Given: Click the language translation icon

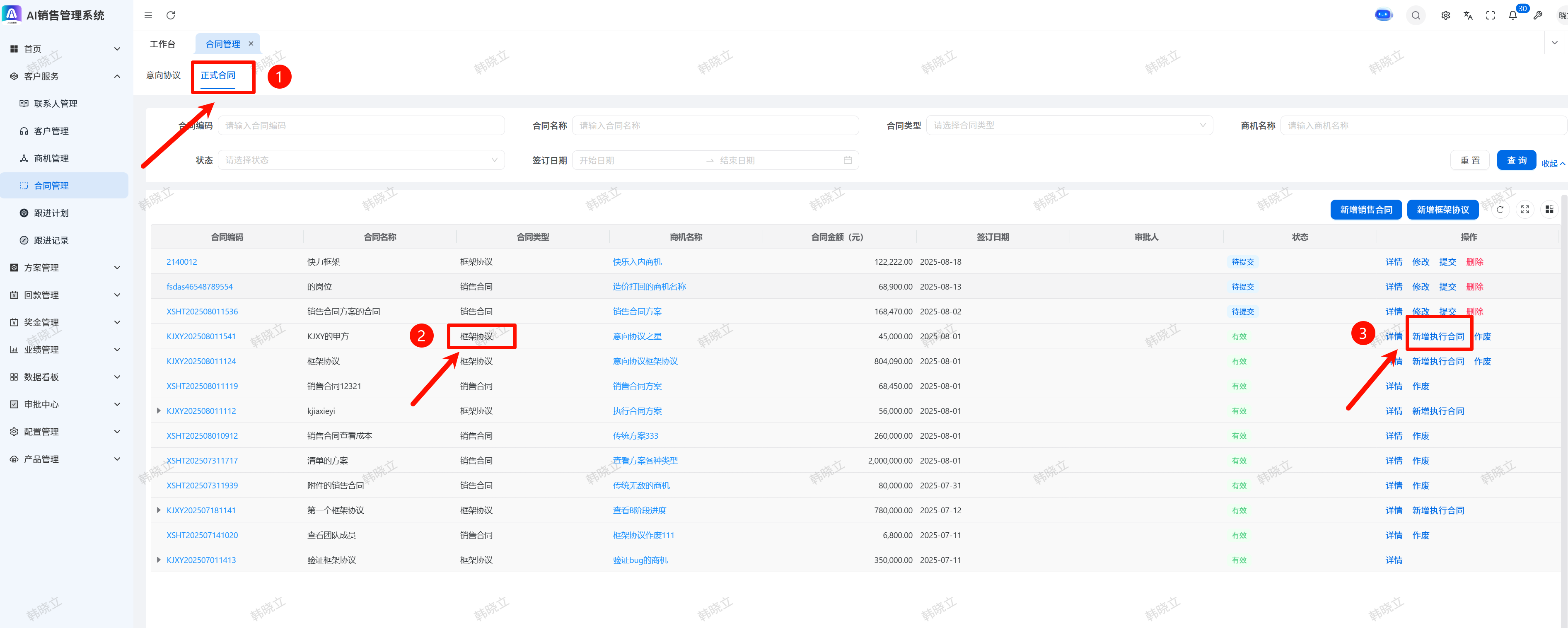Looking at the screenshot, I should click(1468, 16).
